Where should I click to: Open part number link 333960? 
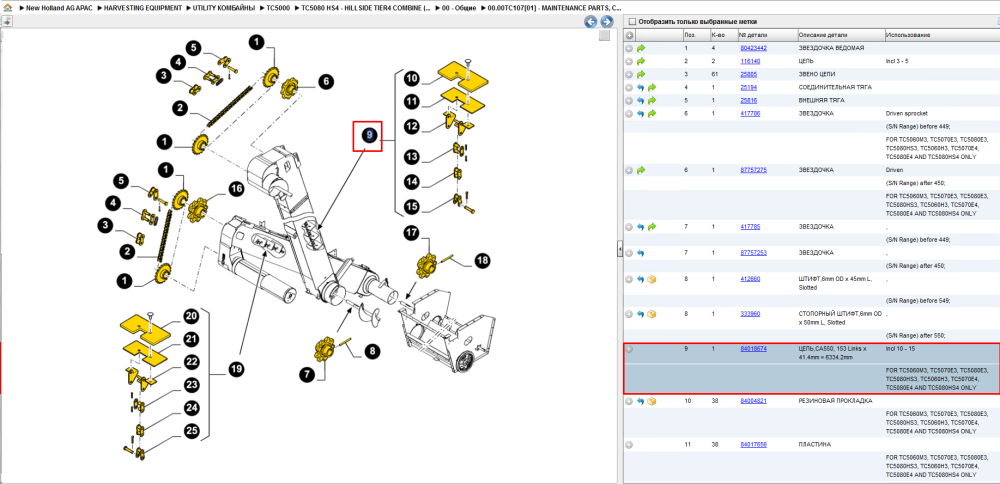(x=750, y=314)
